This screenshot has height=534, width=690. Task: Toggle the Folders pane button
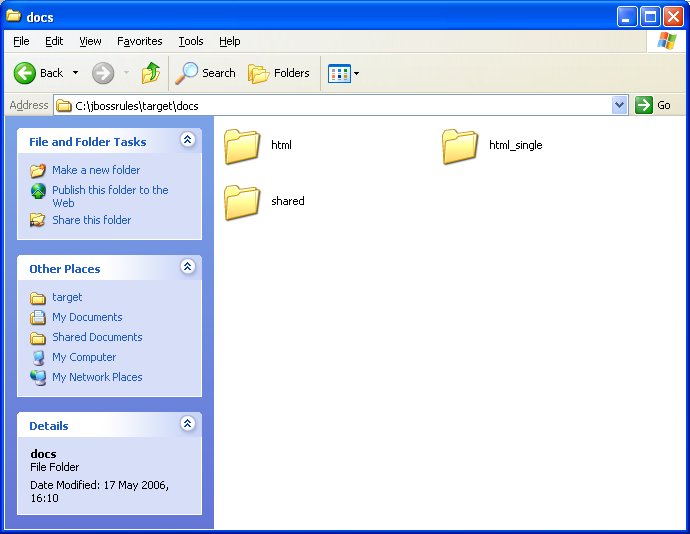coord(279,73)
